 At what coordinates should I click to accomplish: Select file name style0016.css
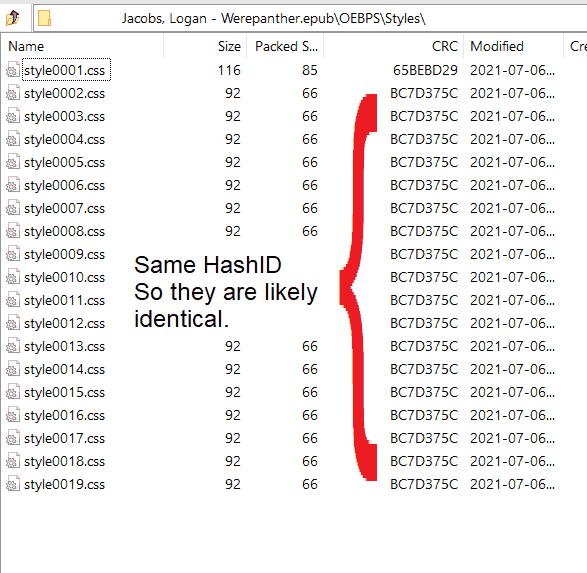(x=64, y=415)
